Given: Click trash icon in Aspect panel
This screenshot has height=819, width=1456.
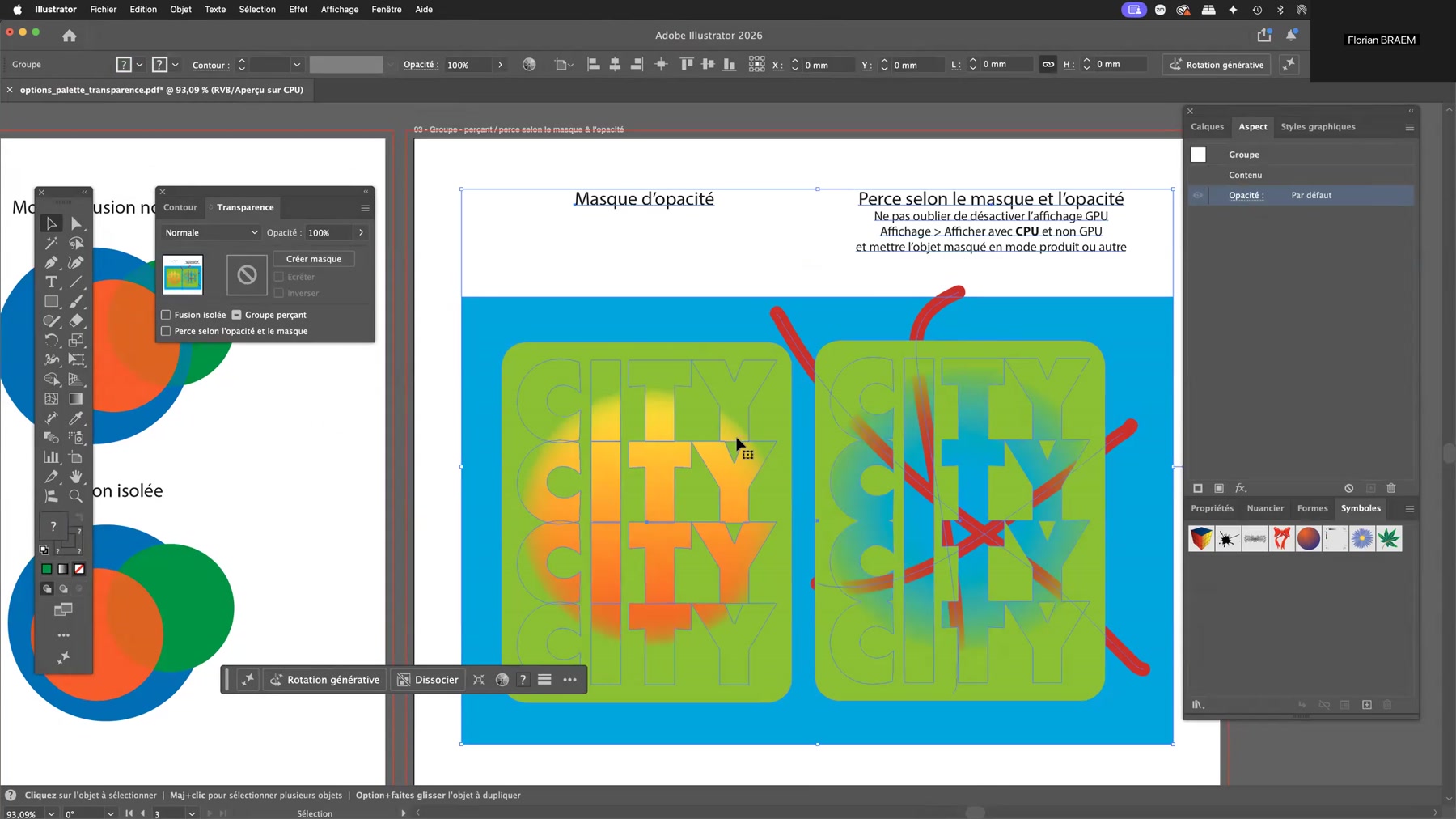Looking at the screenshot, I should [1391, 488].
